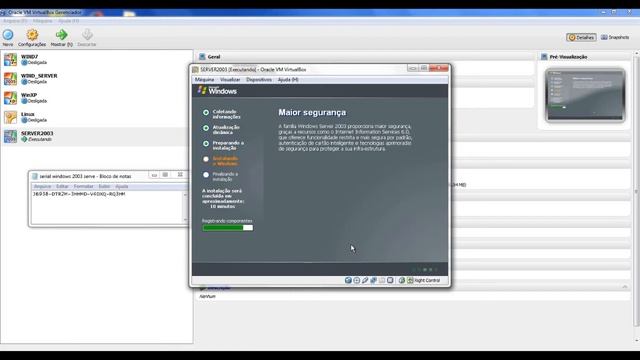640x360 pixels.
Task: Click the mouse integration status icon
Action: point(402,280)
